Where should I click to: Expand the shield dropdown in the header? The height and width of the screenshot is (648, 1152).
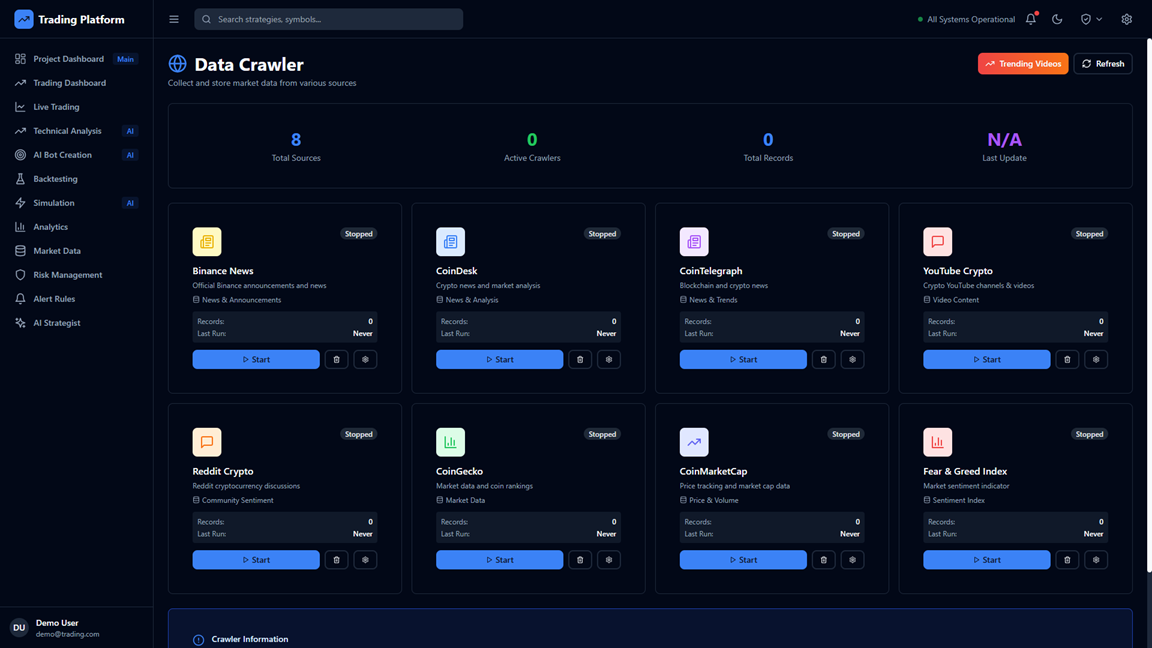tap(1091, 19)
